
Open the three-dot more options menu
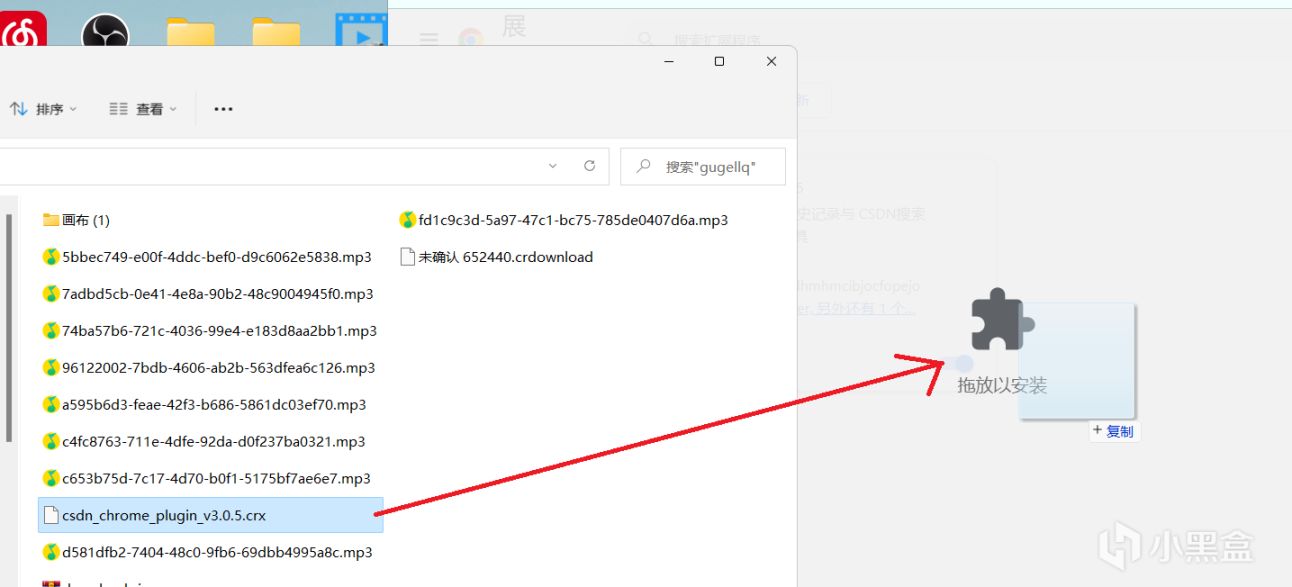(x=224, y=109)
